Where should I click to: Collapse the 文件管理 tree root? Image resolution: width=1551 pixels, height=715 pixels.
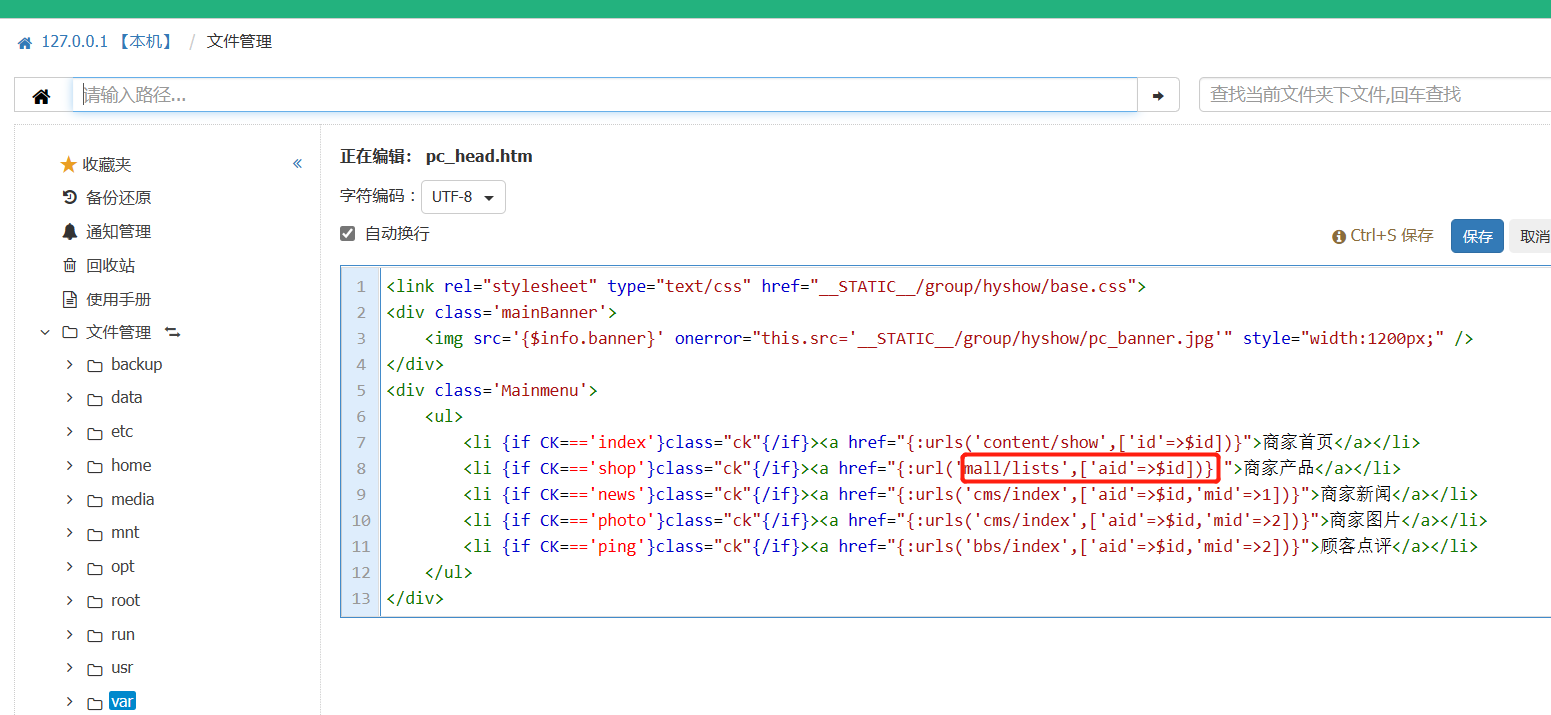pos(45,332)
